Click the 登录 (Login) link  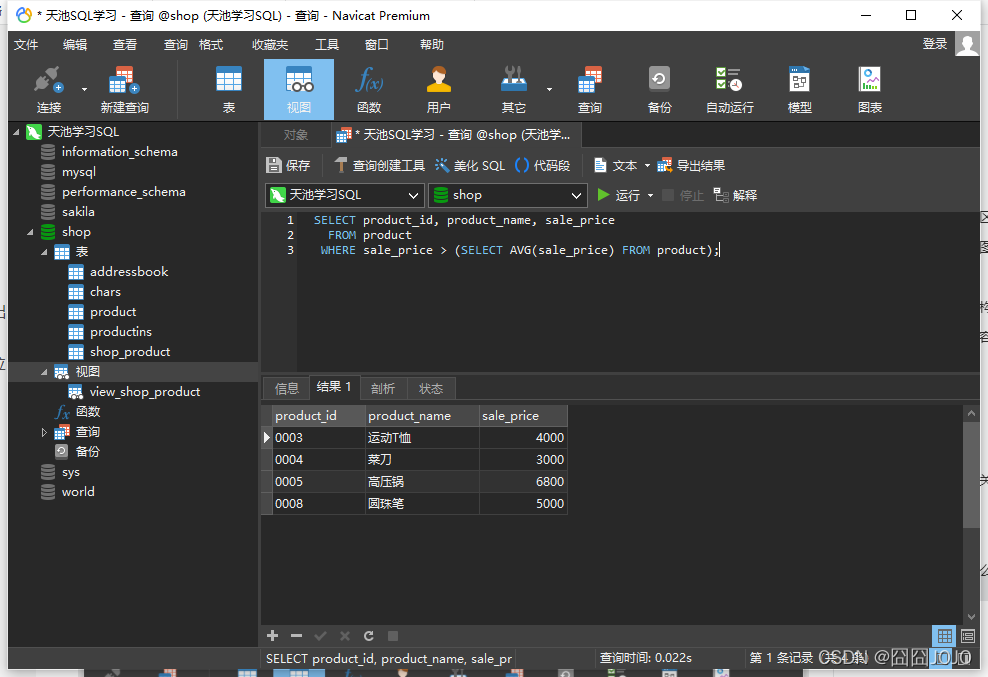click(x=934, y=43)
